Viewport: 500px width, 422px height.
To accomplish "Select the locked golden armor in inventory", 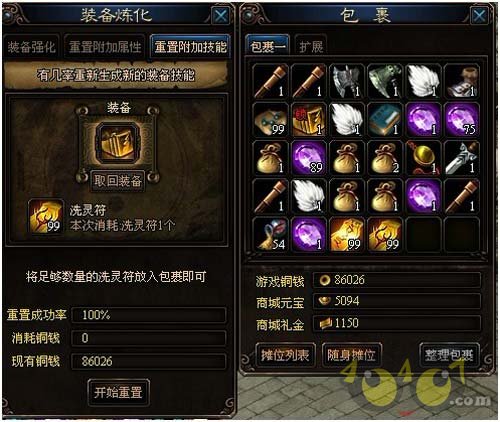I will tap(309, 120).
